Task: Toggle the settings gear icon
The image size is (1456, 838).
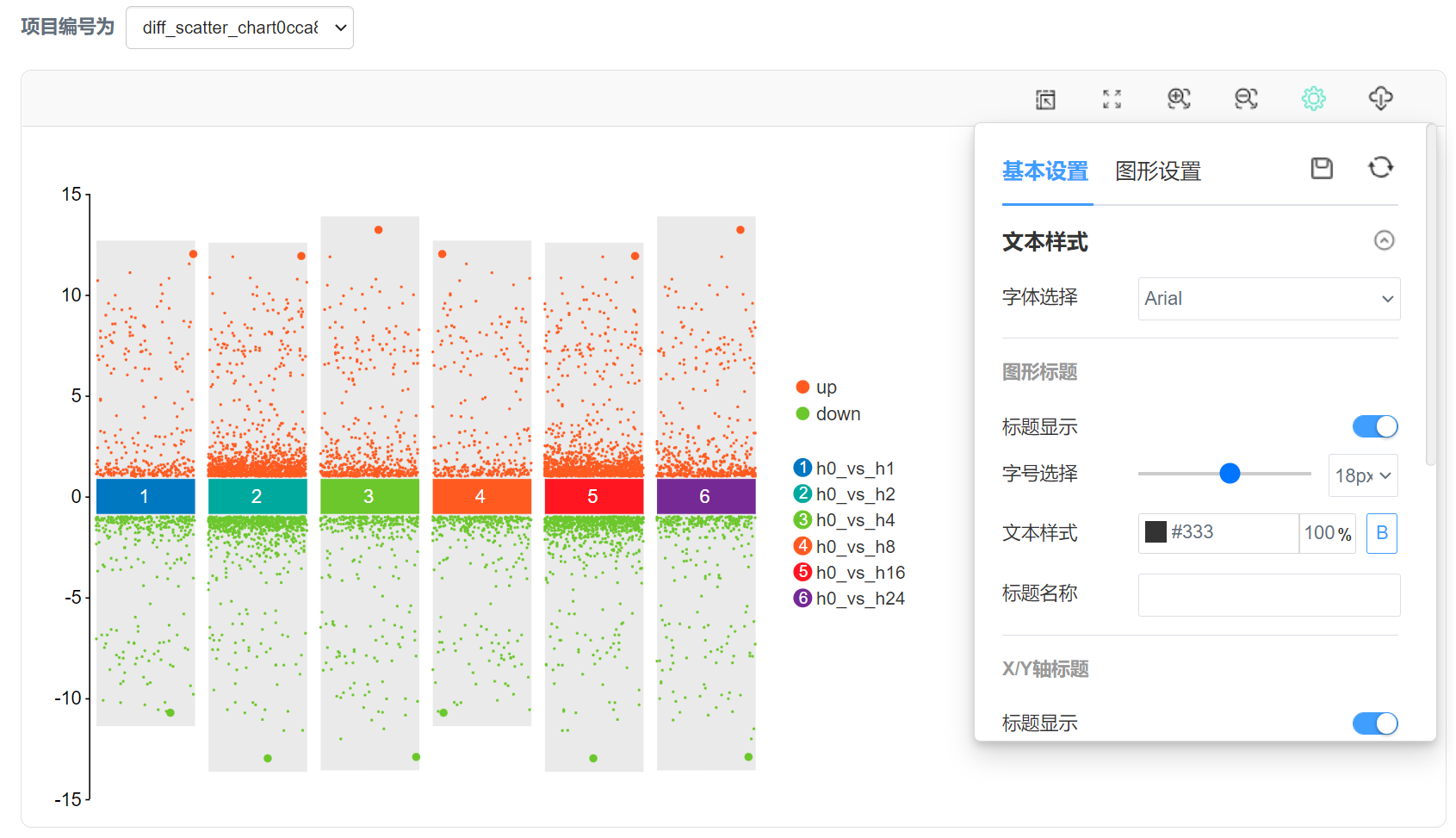Action: [x=1314, y=98]
